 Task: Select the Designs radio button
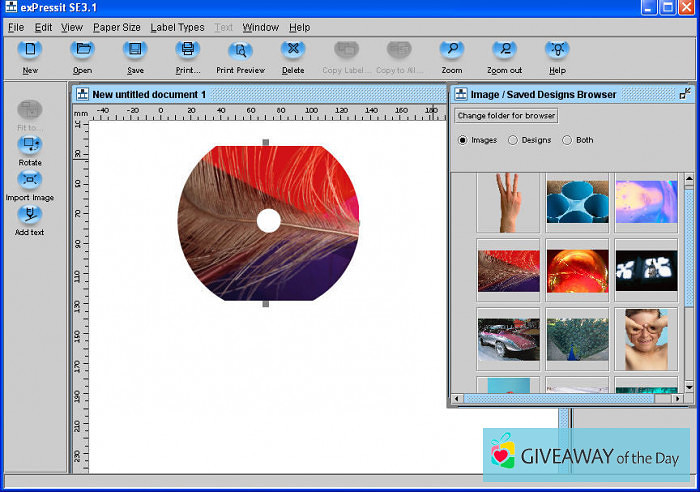[513, 140]
